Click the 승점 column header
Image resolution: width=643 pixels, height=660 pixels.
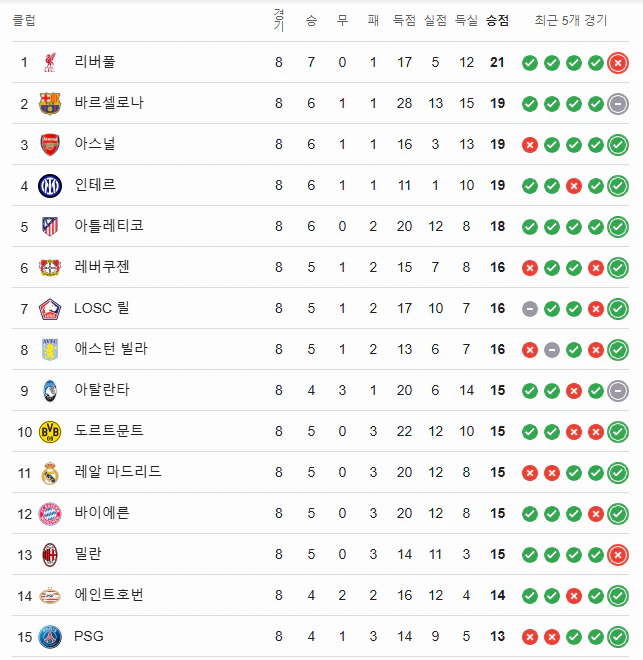click(497, 20)
